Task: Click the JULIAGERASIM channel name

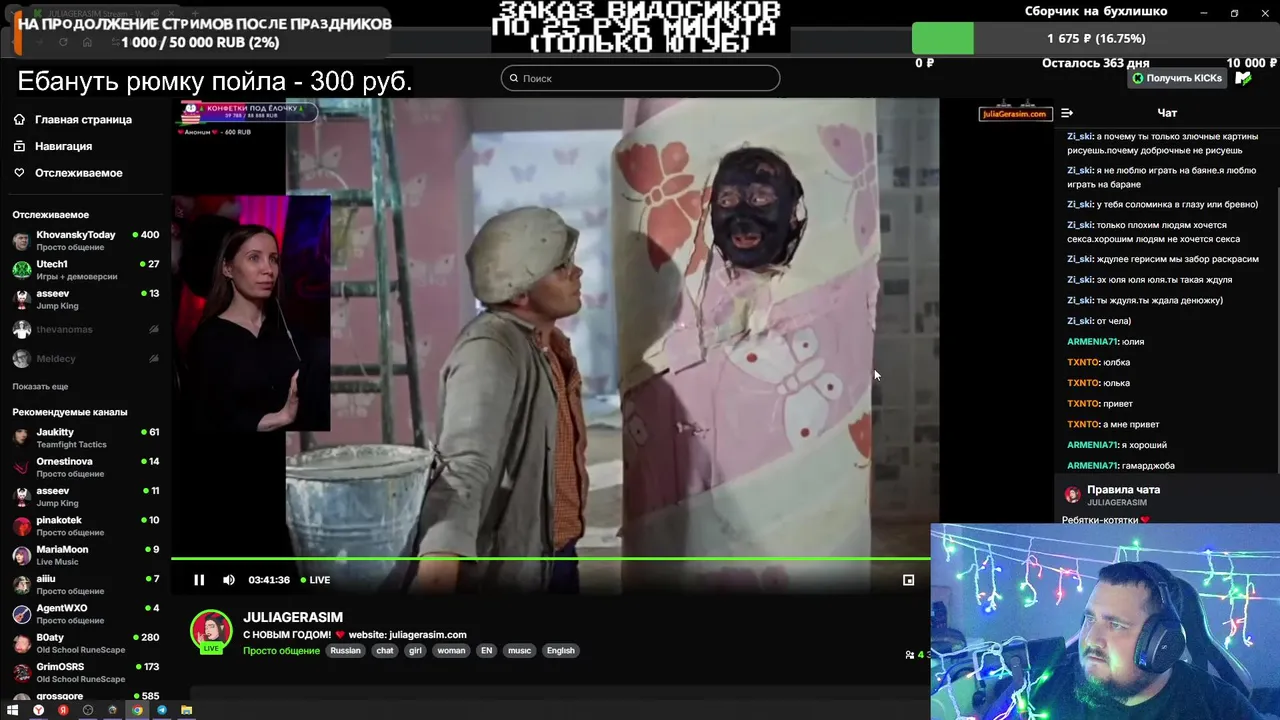Action: point(293,617)
